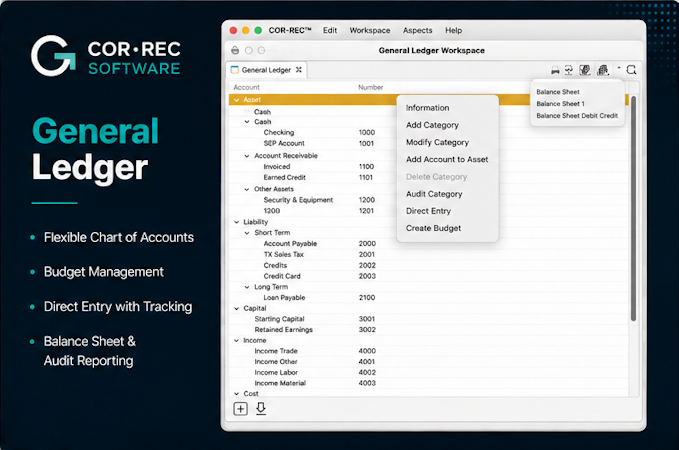Select the Income Other row
This screenshot has height=450, width=679.
click(x=429, y=362)
